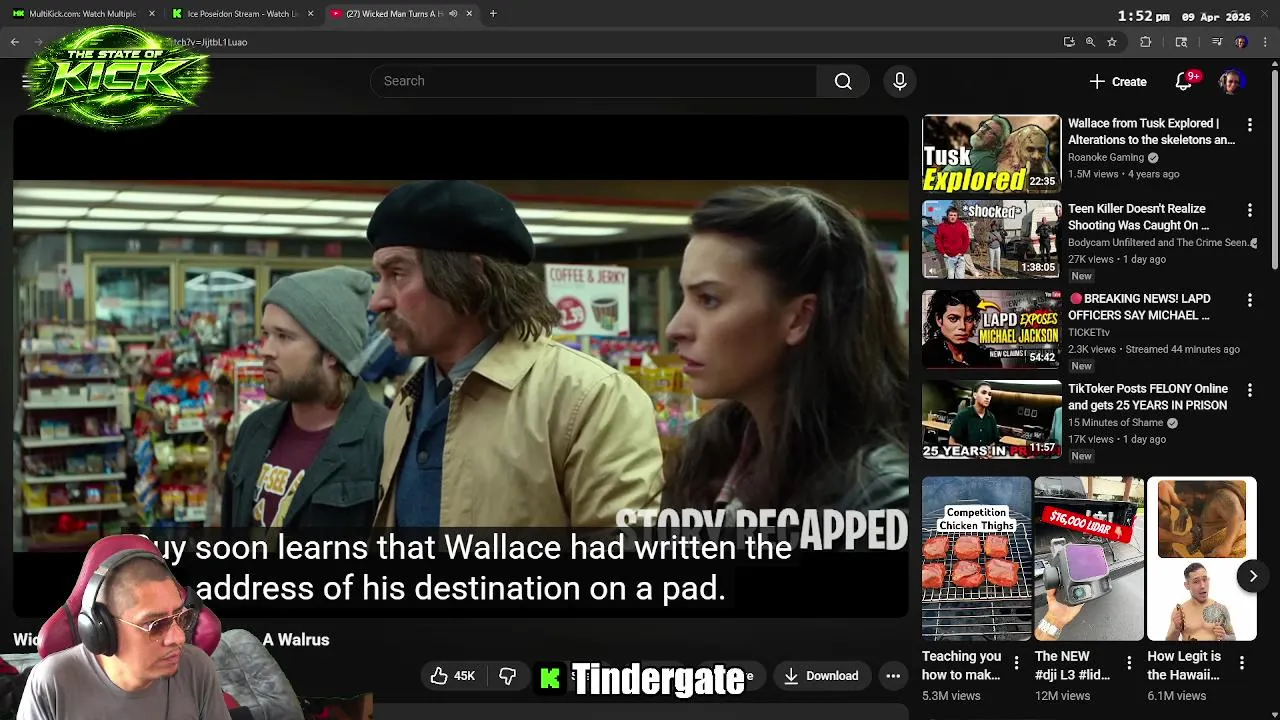Image resolution: width=1280 pixels, height=720 pixels.
Task: Click the Download button
Action: 821,676
